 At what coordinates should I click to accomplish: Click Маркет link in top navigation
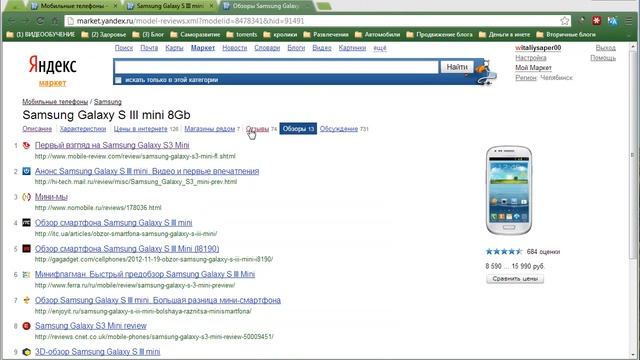(x=203, y=48)
